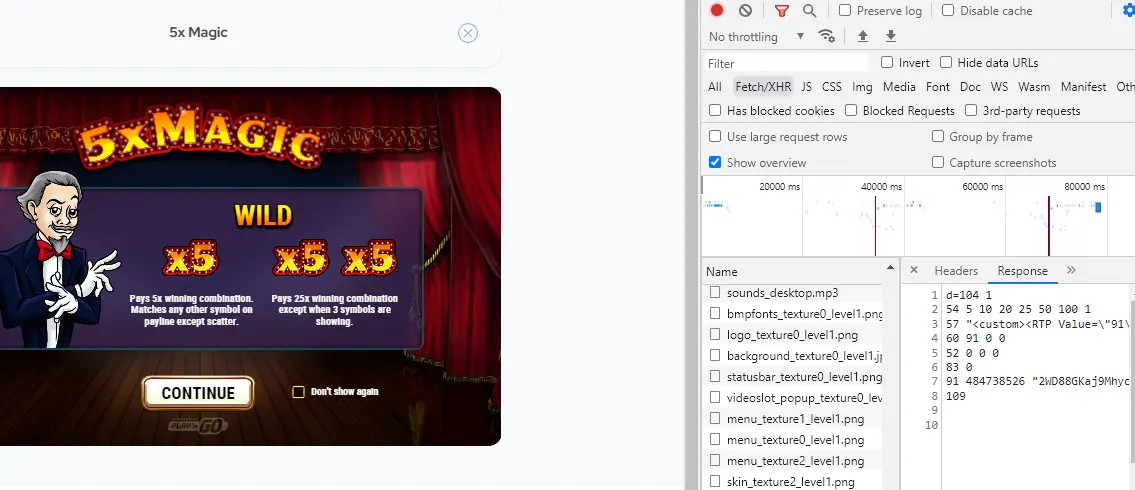The width and height of the screenshot is (1135, 490).
Task: Filter requests by Img
Action: [x=862, y=87]
